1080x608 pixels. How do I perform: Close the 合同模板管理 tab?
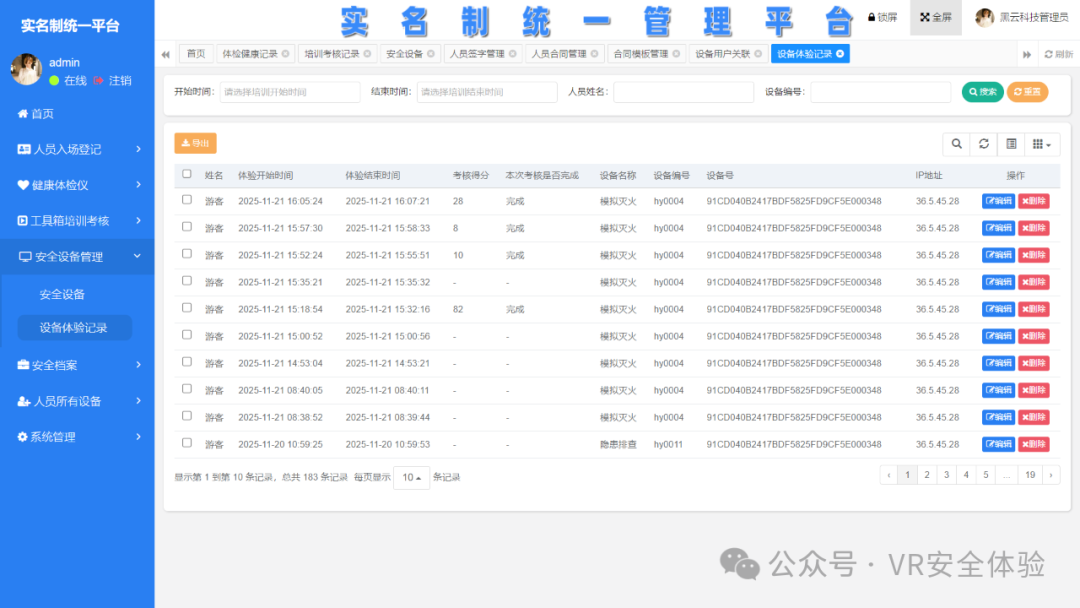coord(676,54)
